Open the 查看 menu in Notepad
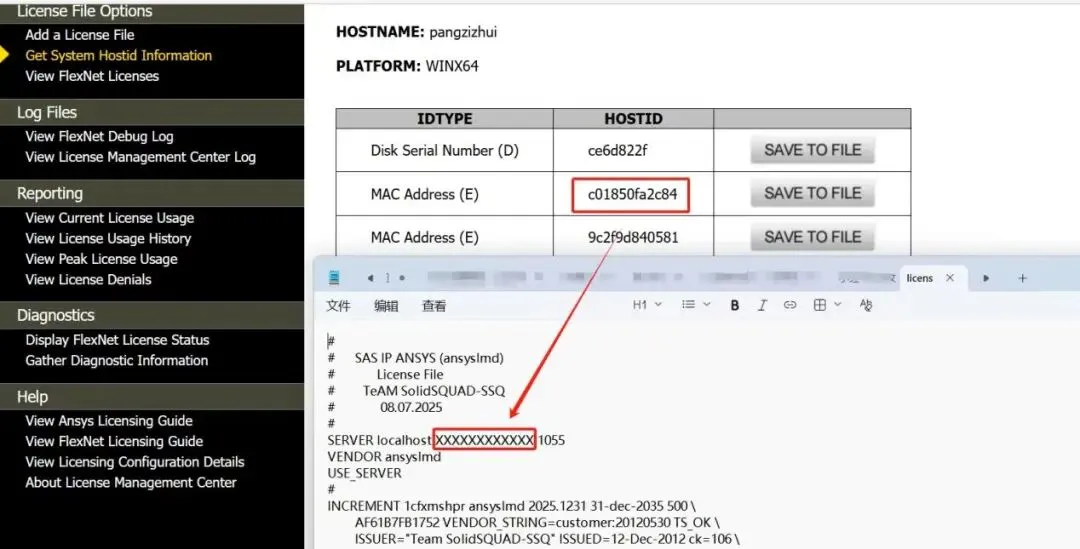Screen dimensions: 1080x549 434,306
